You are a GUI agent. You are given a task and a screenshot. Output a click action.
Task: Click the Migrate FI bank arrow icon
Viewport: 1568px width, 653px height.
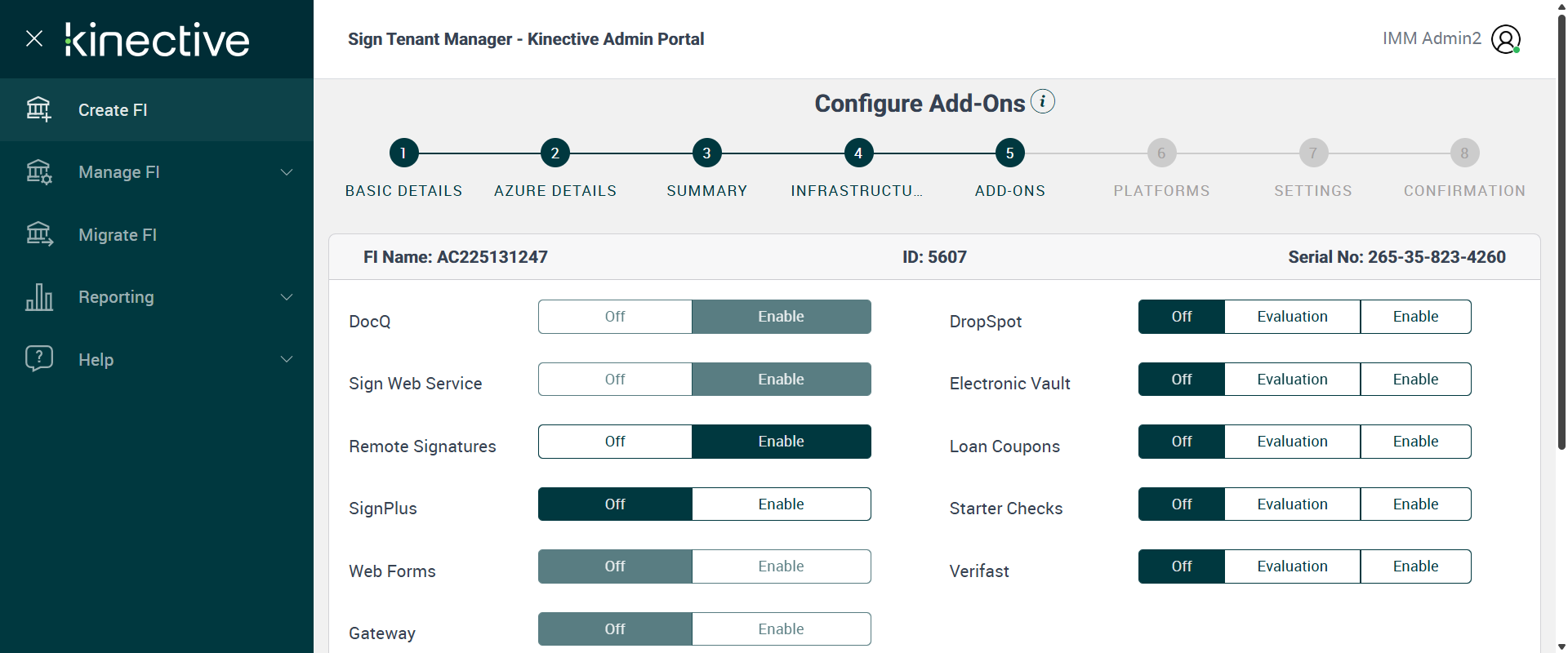tap(38, 235)
